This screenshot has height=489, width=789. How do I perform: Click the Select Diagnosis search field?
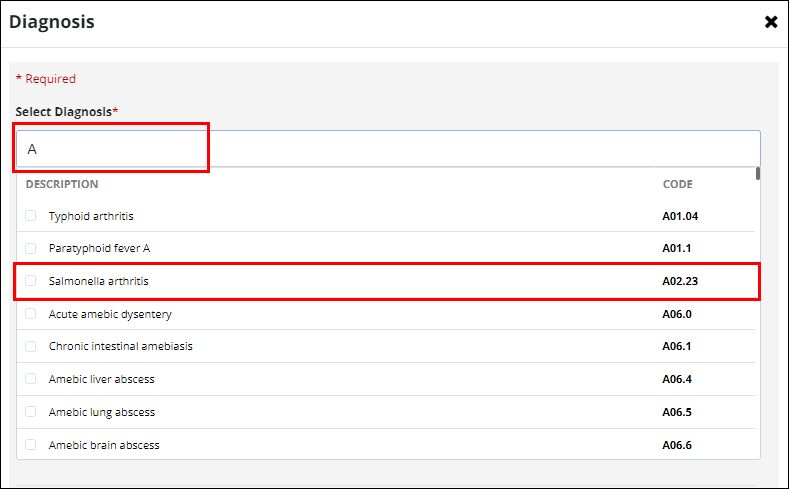[387, 149]
